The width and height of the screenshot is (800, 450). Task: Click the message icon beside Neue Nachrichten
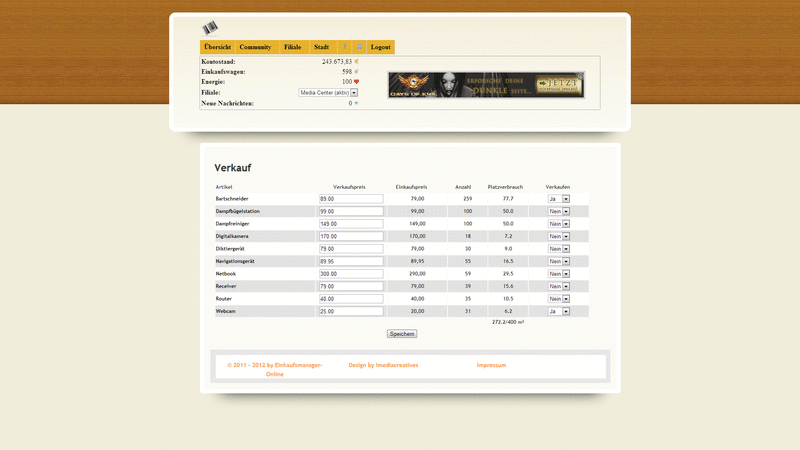[356, 103]
